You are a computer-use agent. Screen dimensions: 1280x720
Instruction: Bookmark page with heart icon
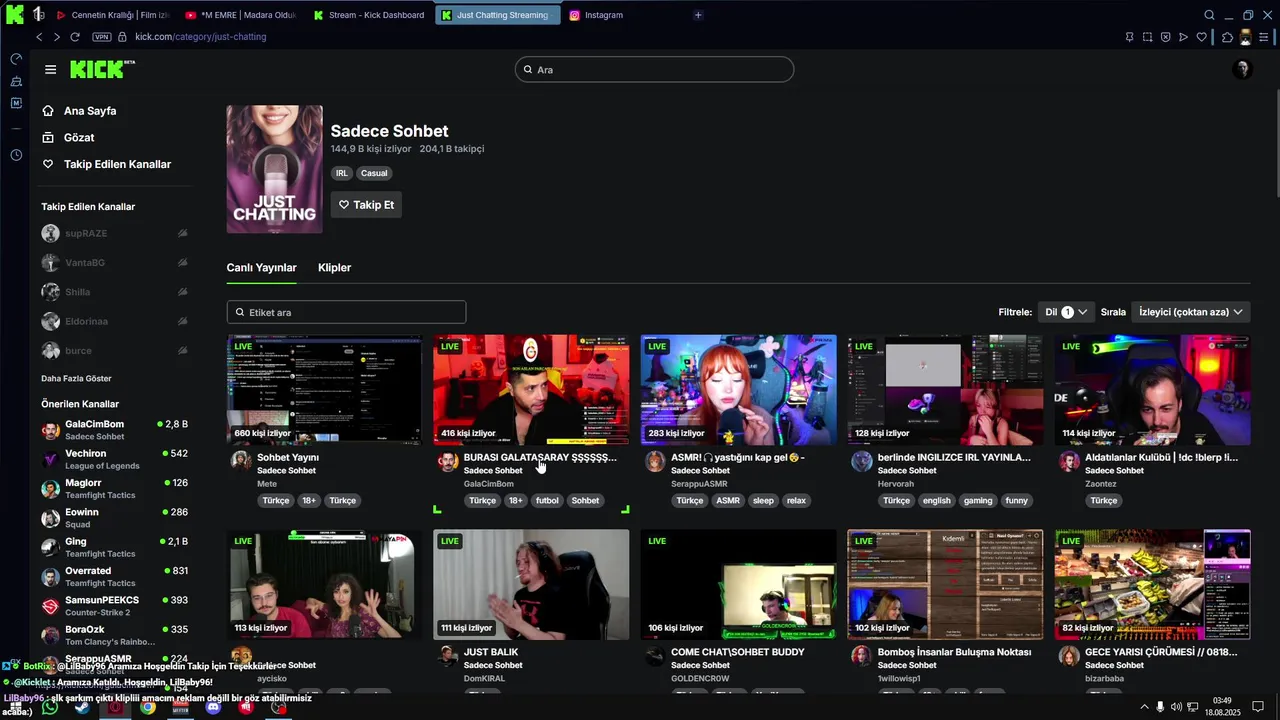1201,37
